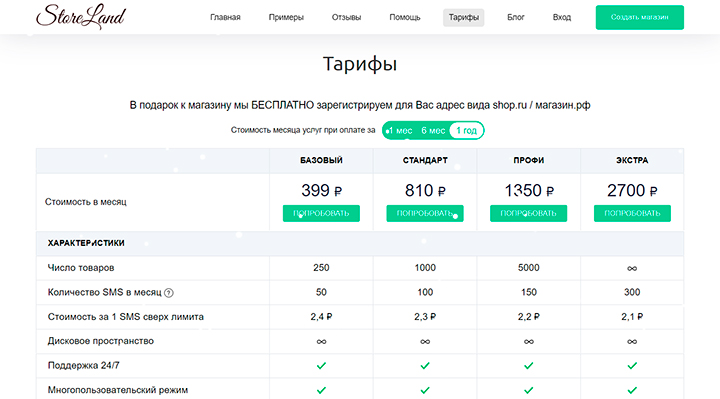
Task: Open the Главная menu item
Action: [x=225, y=17]
